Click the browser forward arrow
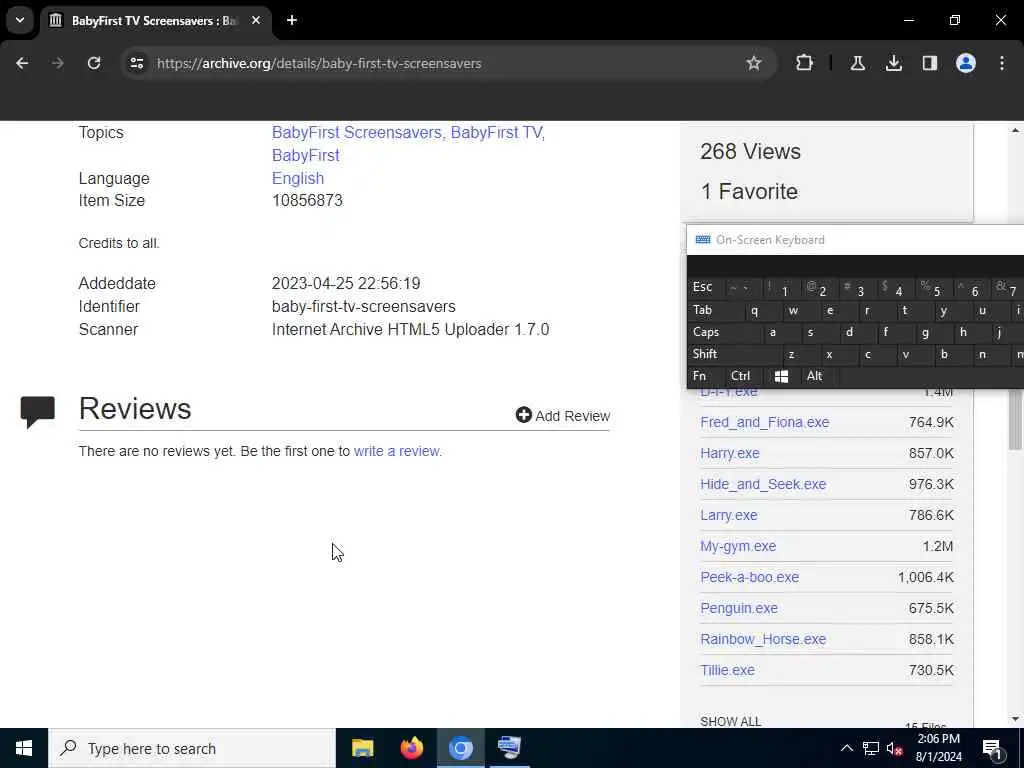1024x768 pixels. [57, 63]
